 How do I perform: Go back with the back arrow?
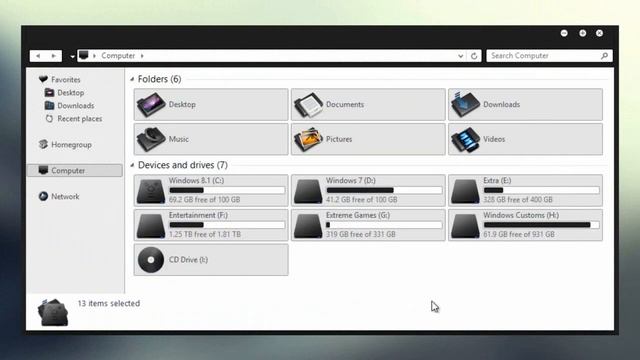pyautogui.click(x=38, y=56)
